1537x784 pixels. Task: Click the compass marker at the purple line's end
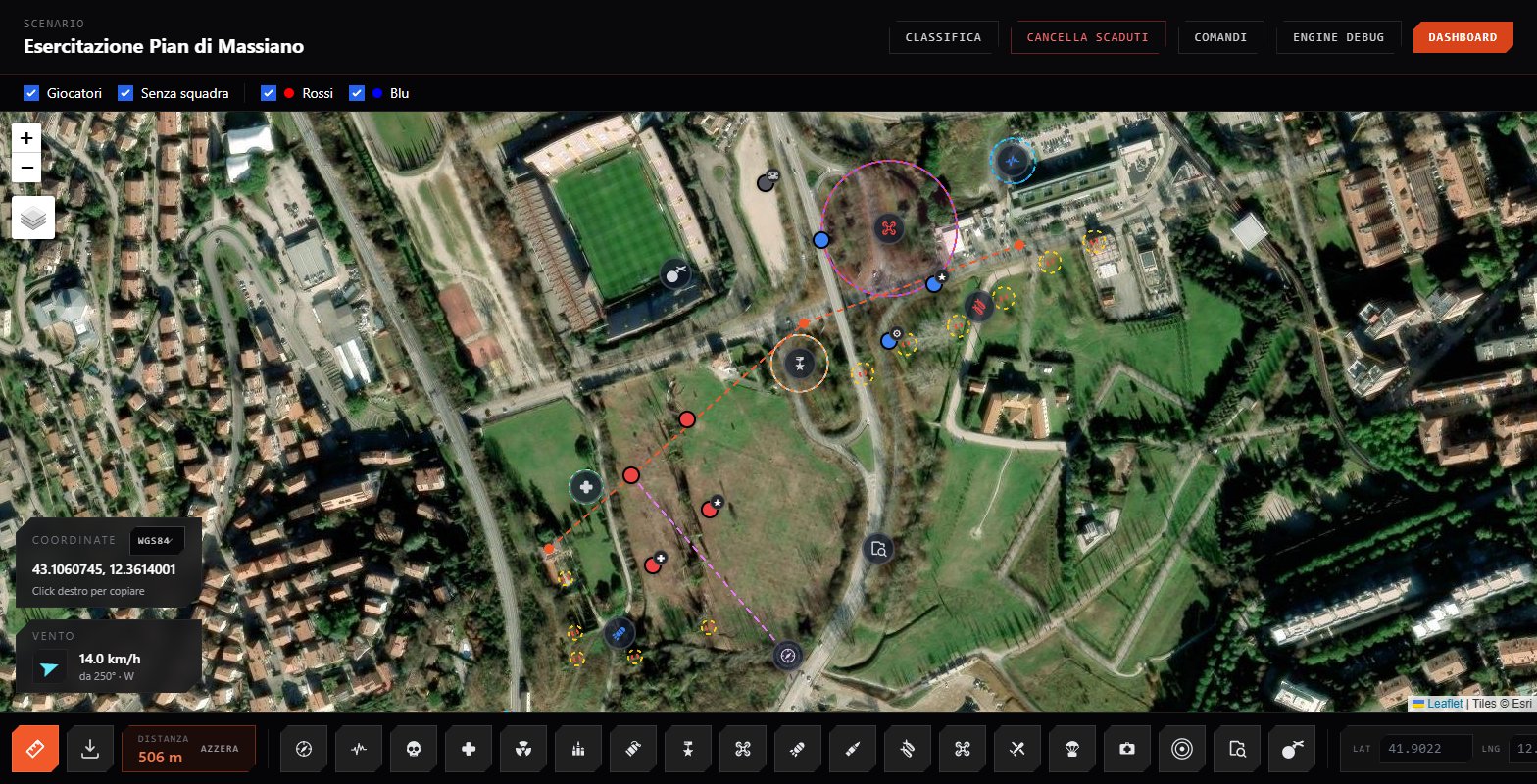(x=788, y=655)
